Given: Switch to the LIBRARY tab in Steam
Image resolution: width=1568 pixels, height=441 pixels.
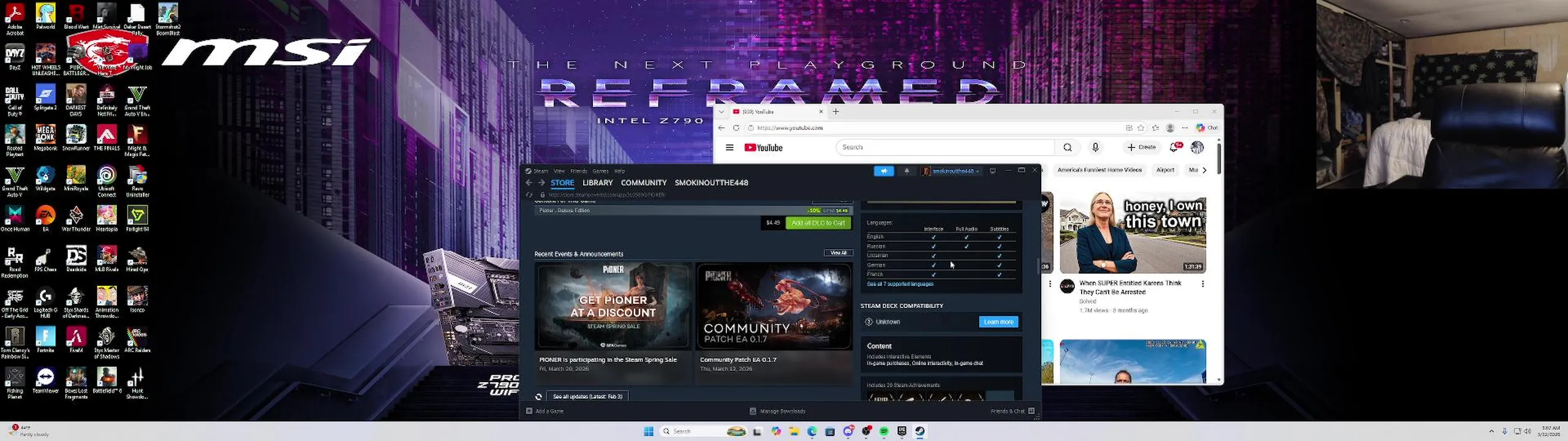Looking at the screenshot, I should coord(597,183).
